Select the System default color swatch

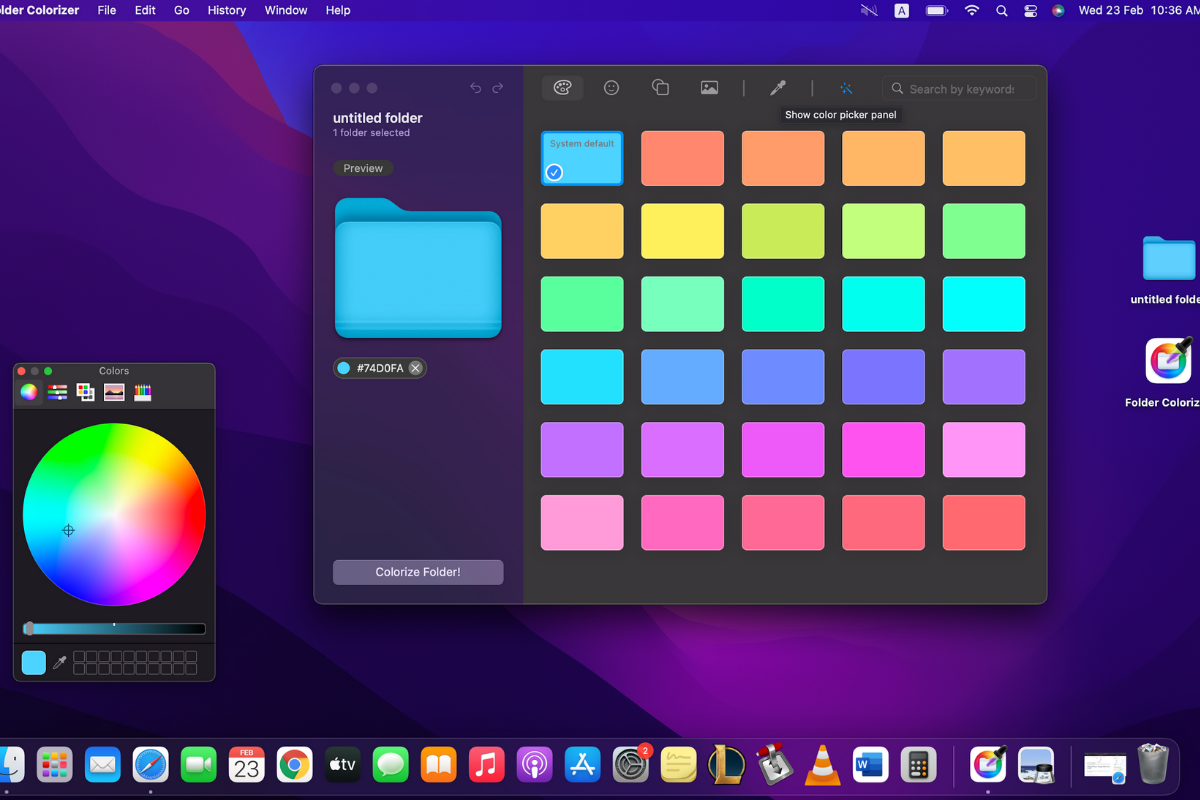[582, 158]
